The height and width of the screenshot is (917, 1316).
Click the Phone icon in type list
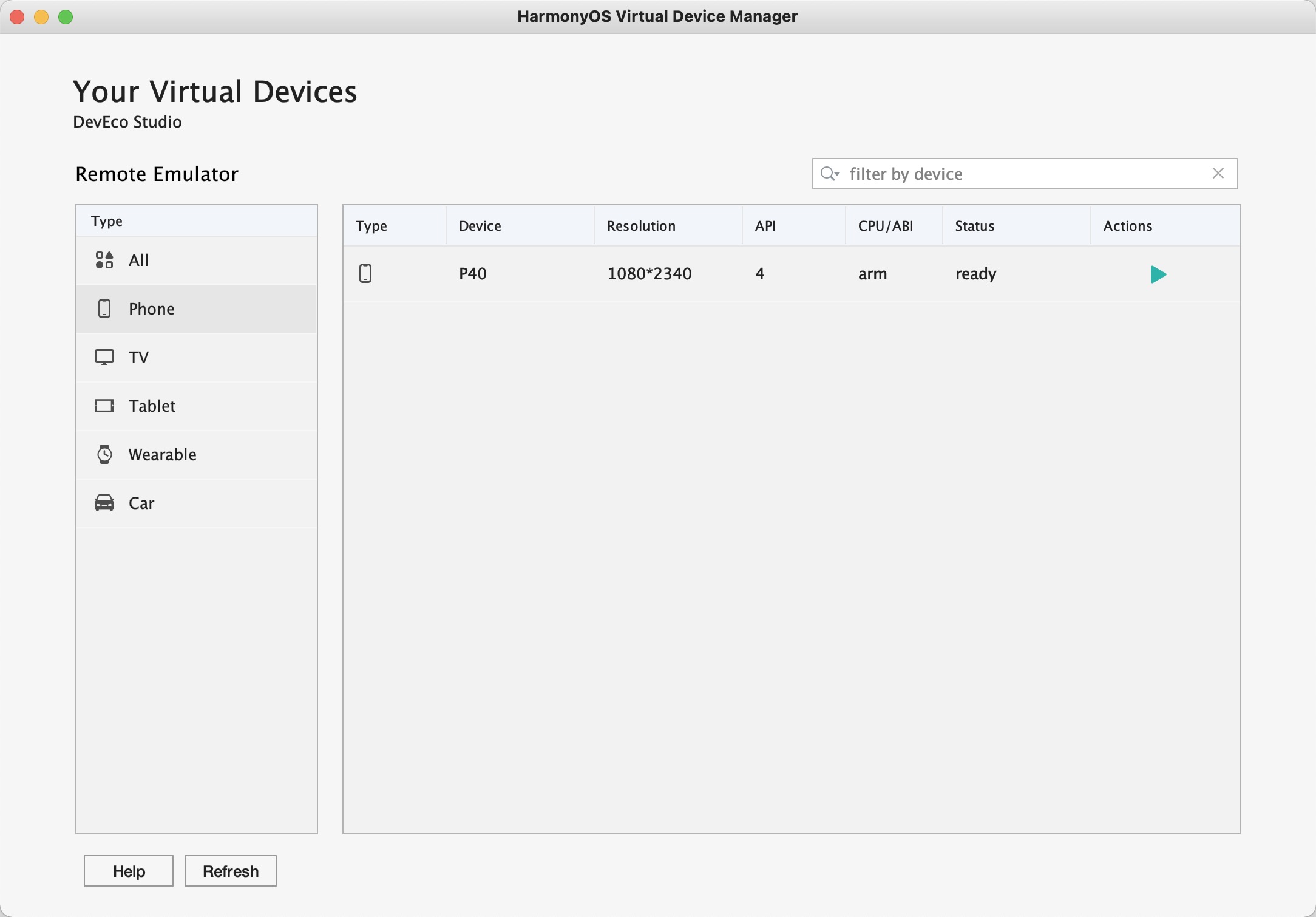point(104,309)
